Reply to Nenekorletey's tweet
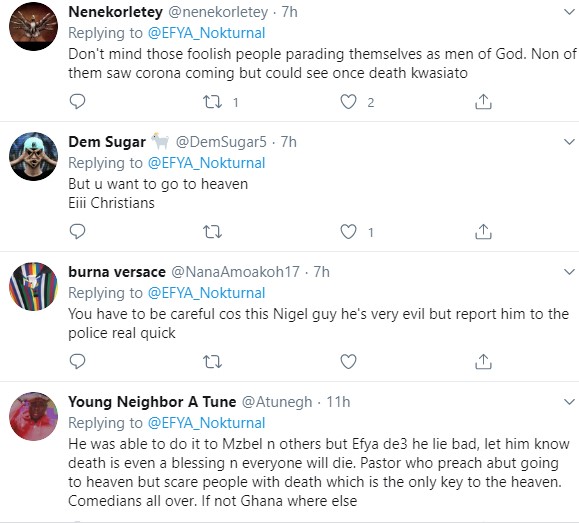The height and width of the screenshot is (523, 579). click(78, 102)
